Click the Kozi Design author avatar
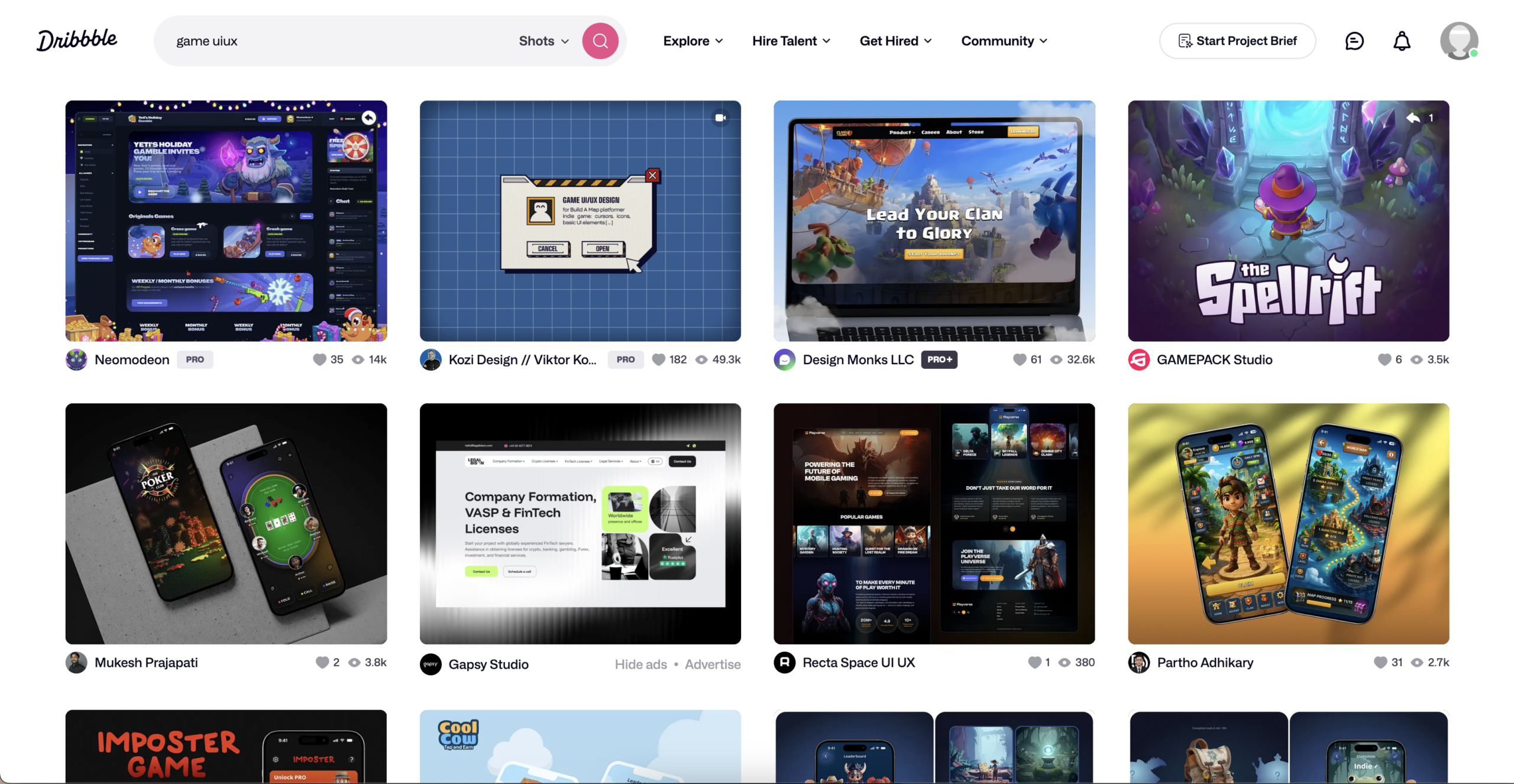 [x=431, y=359]
